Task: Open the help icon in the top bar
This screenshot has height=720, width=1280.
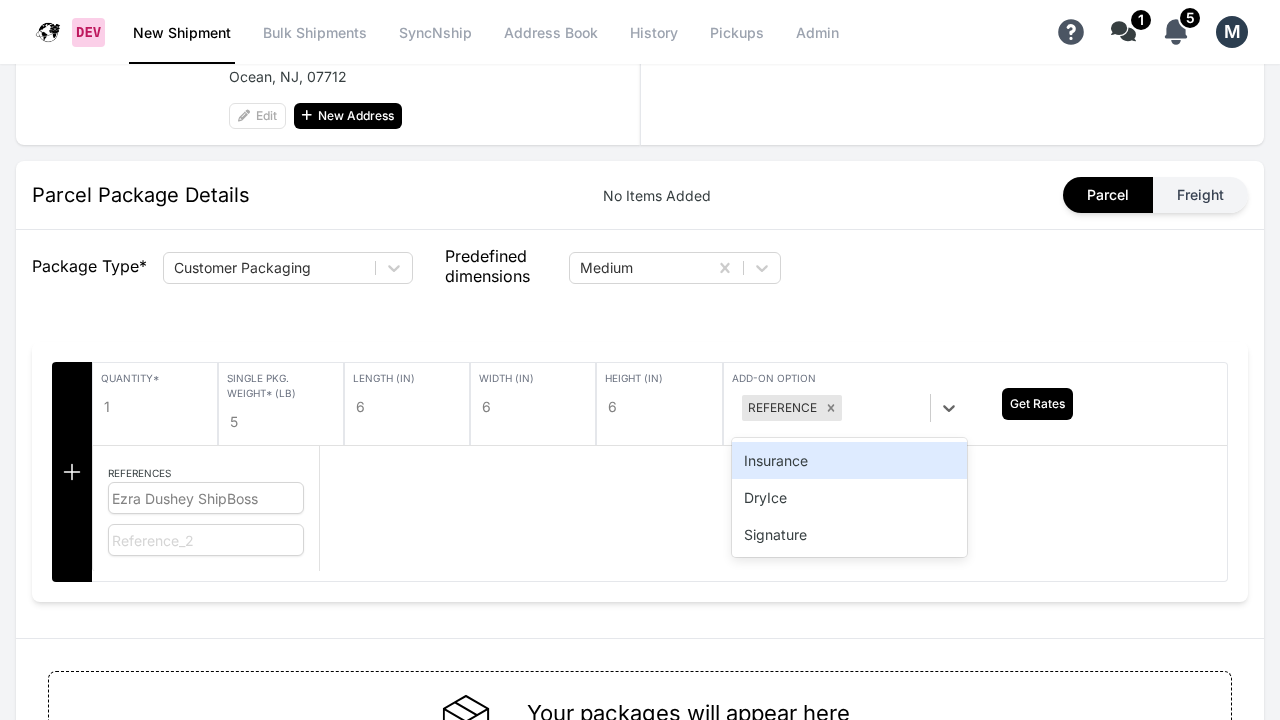Action: coord(1071,32)
